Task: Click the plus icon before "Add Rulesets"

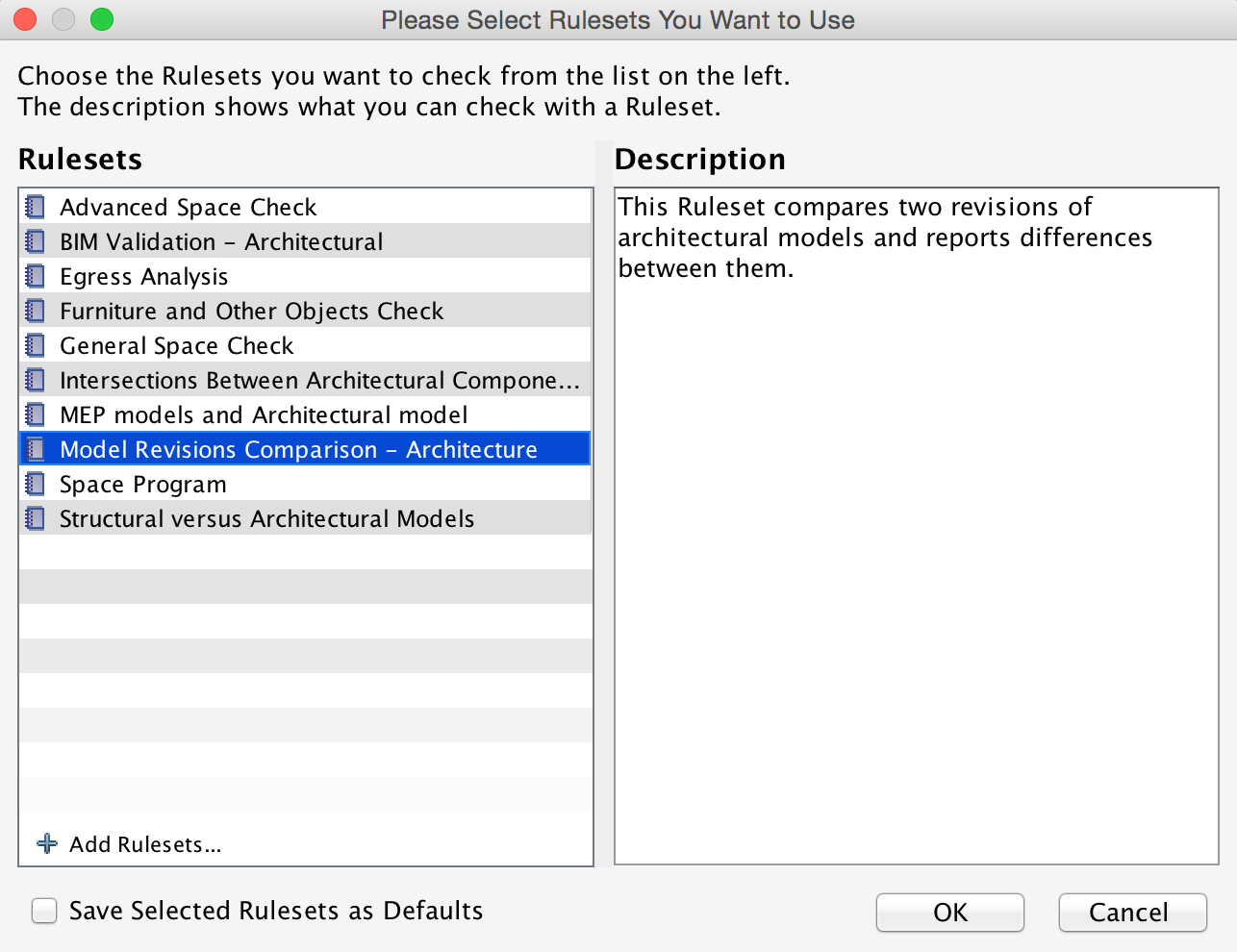Action: pyautogui.click(x=44, y=843)
